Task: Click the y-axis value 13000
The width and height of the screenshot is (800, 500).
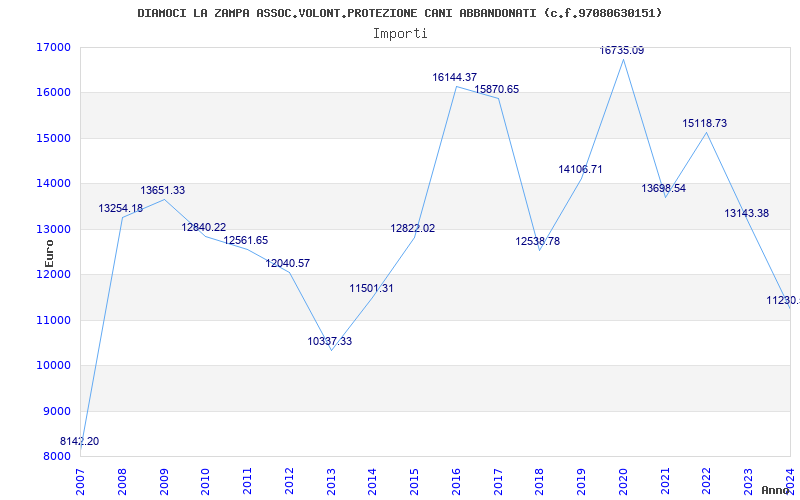Action: coord(53,229)
